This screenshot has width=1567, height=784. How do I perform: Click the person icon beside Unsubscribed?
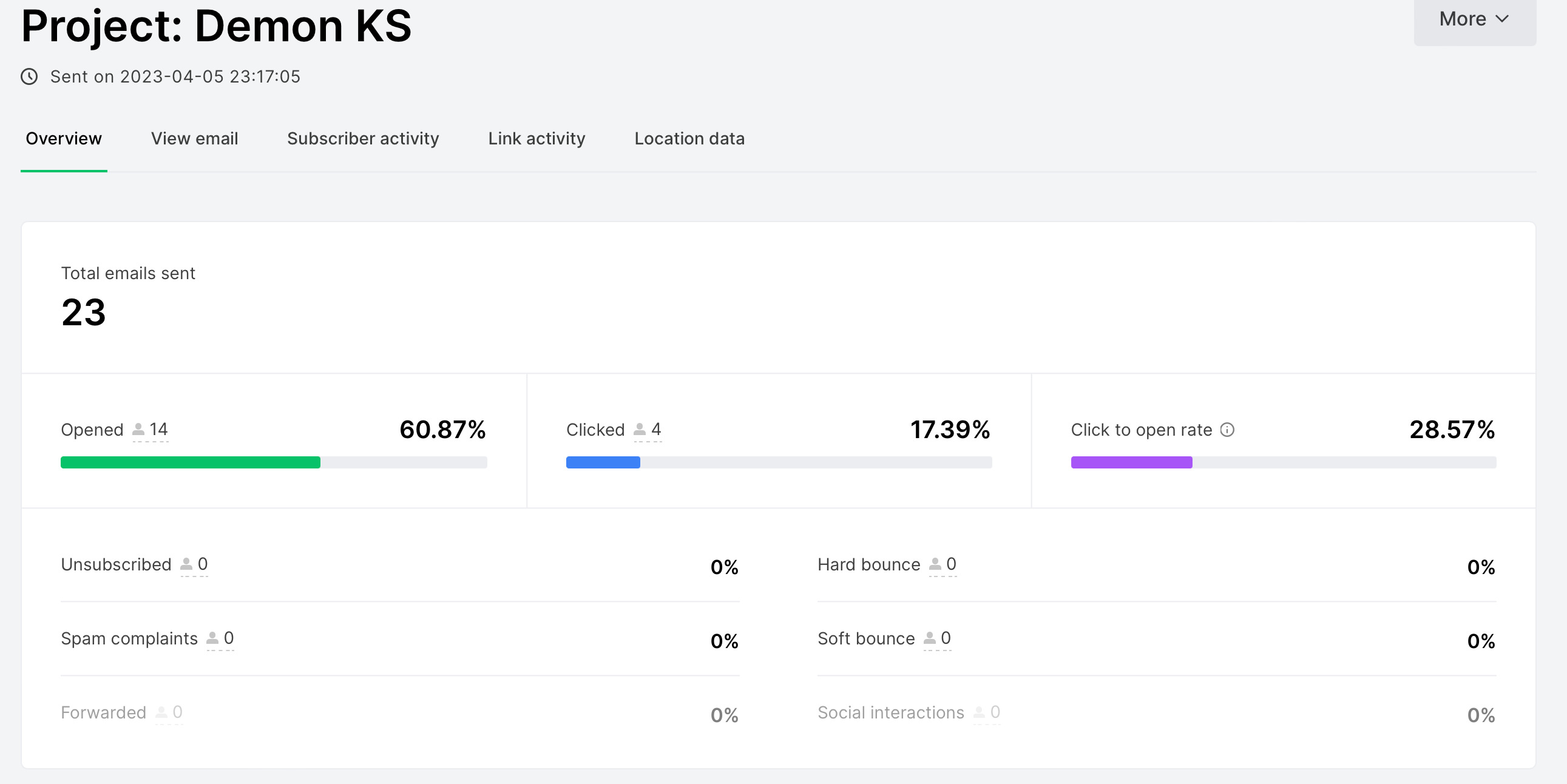[x=186, y=564]
